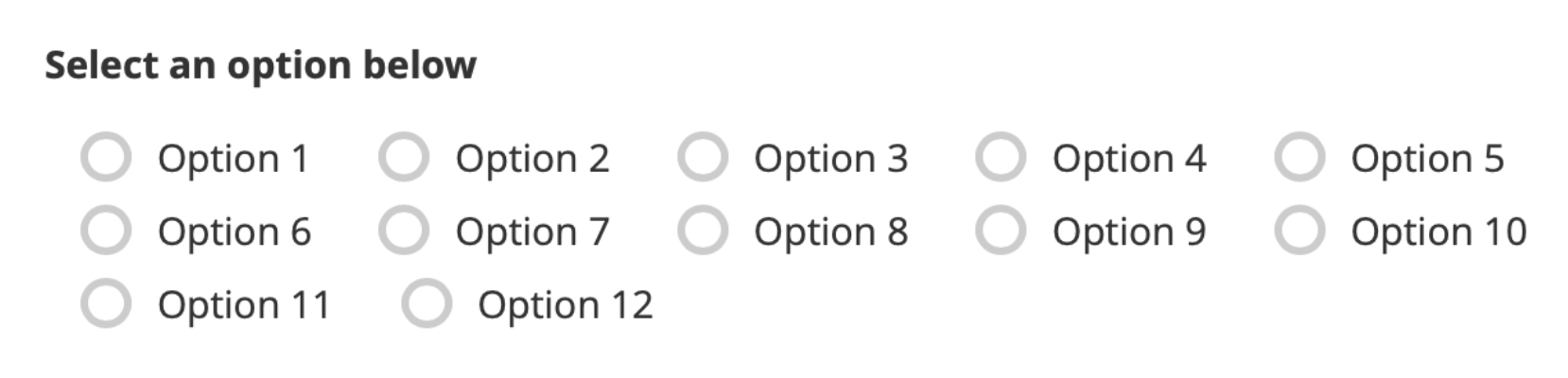Viewport: 1568px width, 378px height.
Task: Select the Option 10 radio button
Action: pyautogui.click(x=1298, y=231)
